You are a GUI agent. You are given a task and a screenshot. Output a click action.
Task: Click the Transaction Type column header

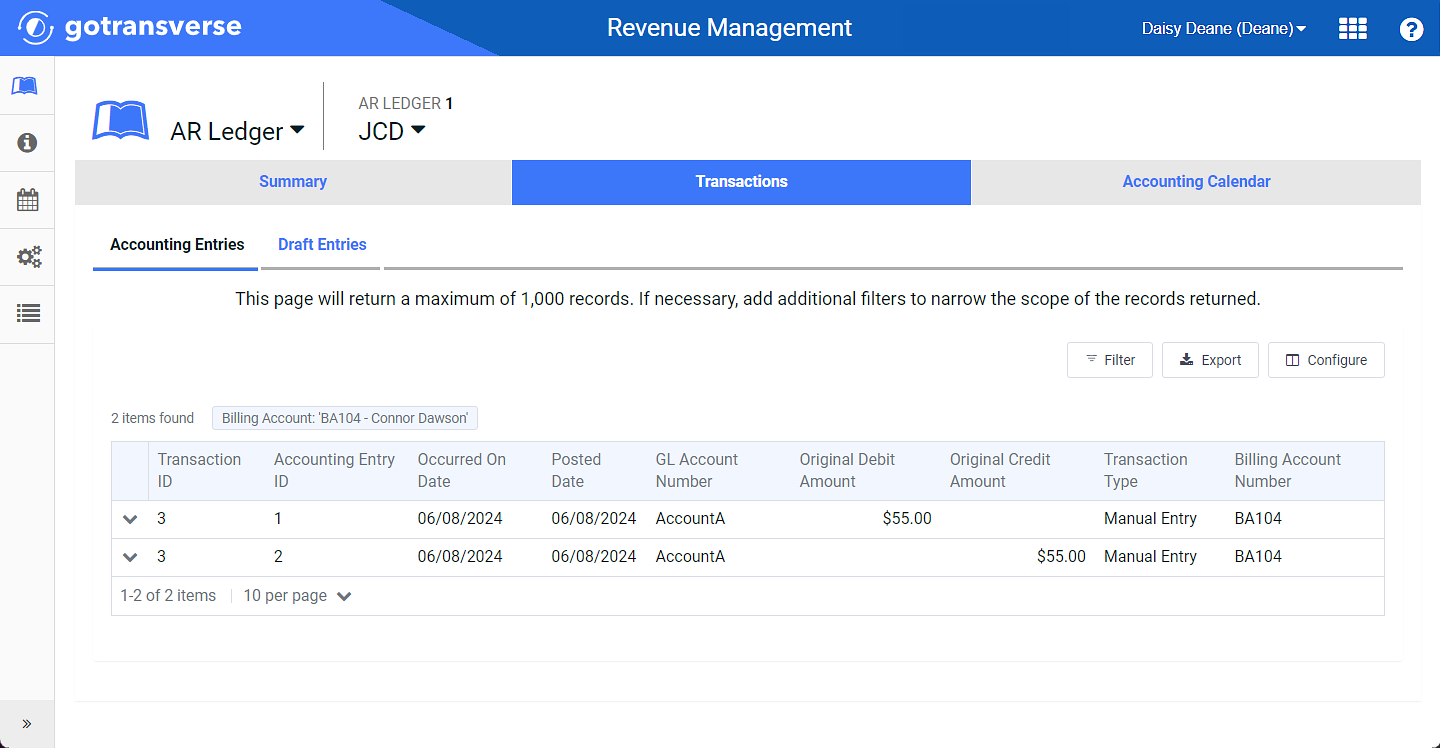1146,470
